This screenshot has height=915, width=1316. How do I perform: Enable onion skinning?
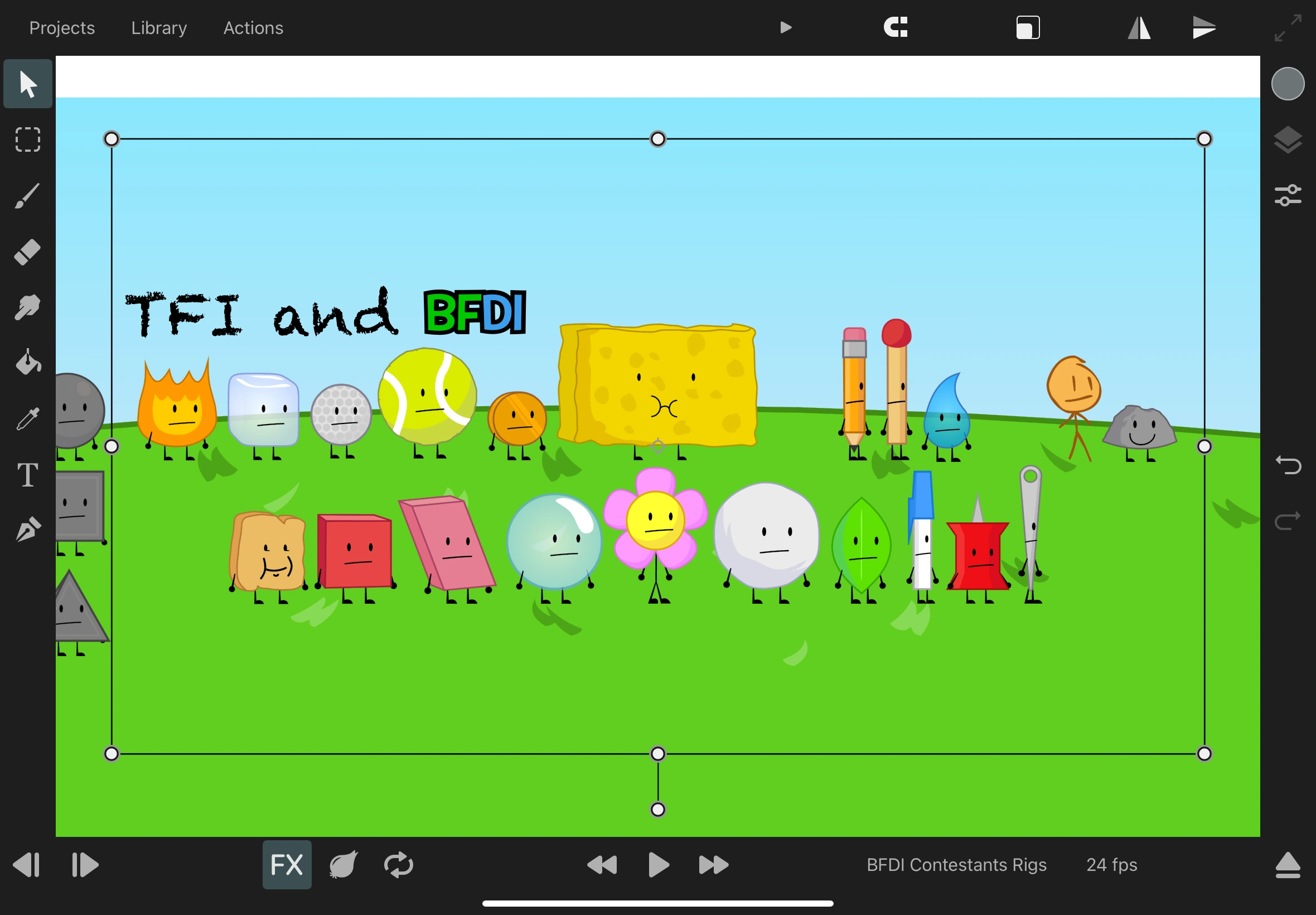(343, 865)
